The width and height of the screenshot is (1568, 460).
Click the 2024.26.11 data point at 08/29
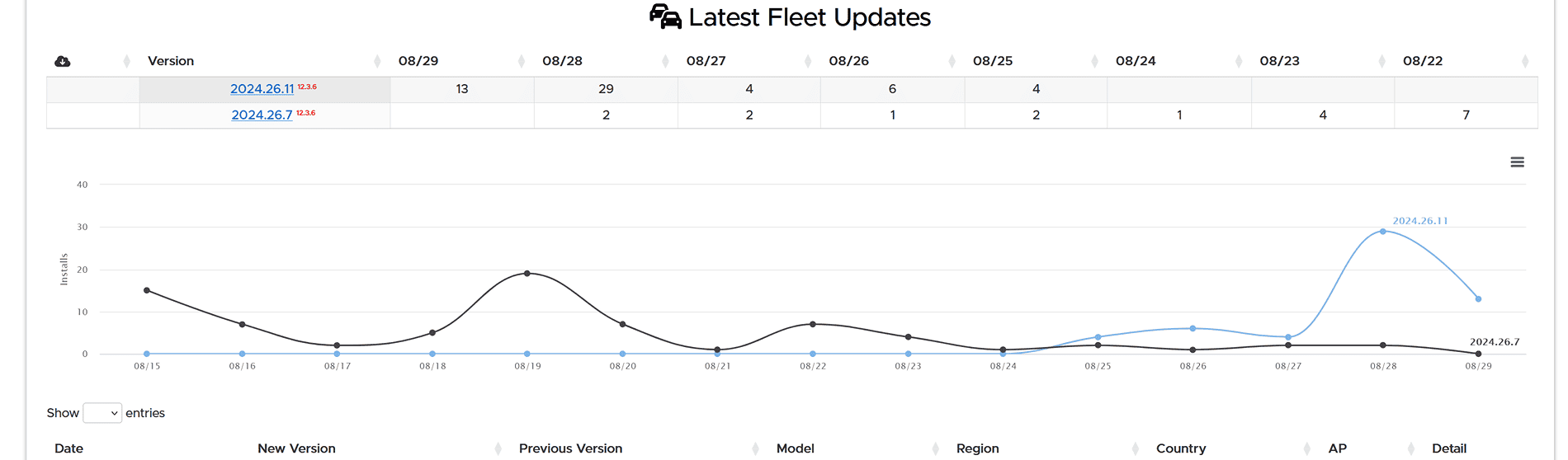pos(1478,299)
